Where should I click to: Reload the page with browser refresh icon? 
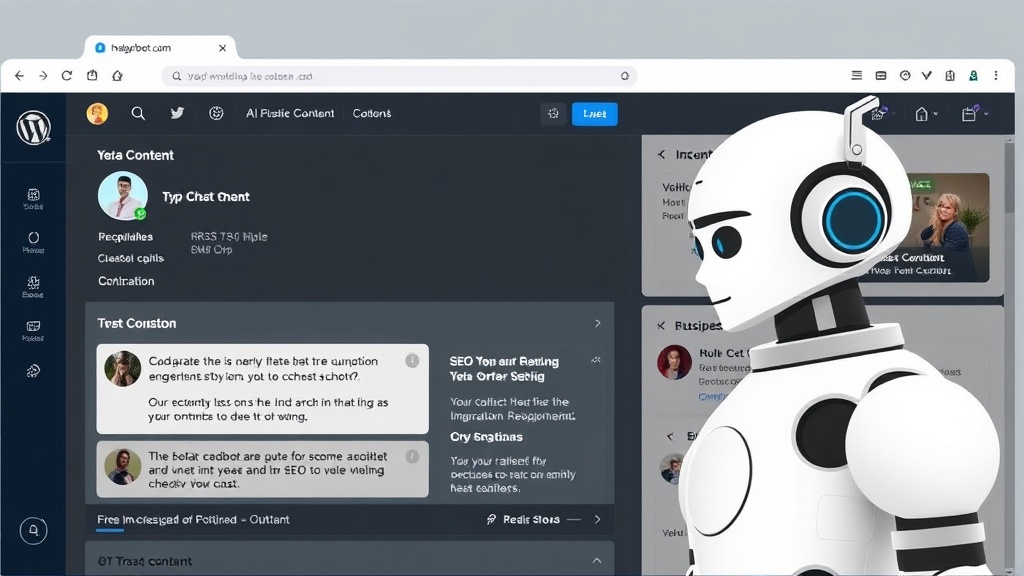pos(67,75)
